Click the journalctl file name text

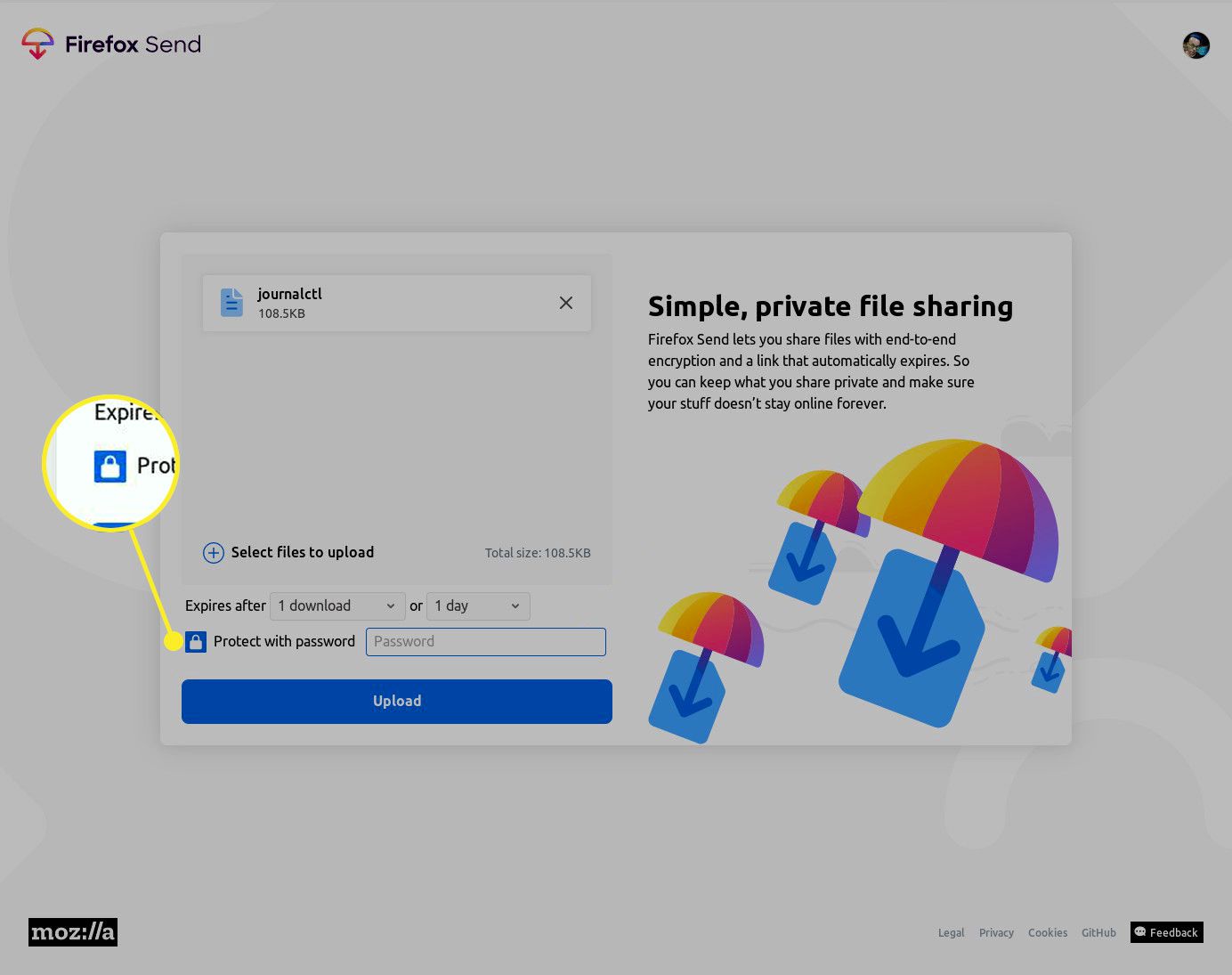click(289, 294)
